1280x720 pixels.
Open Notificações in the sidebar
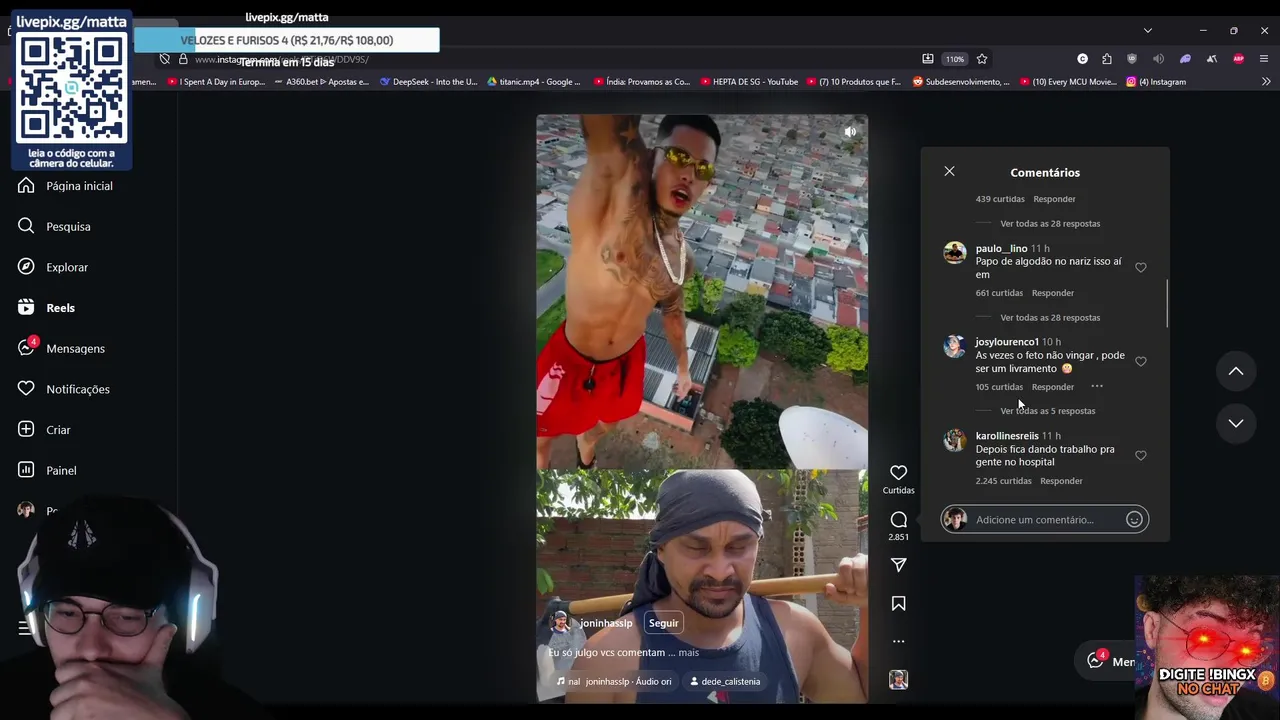(64, 389)
